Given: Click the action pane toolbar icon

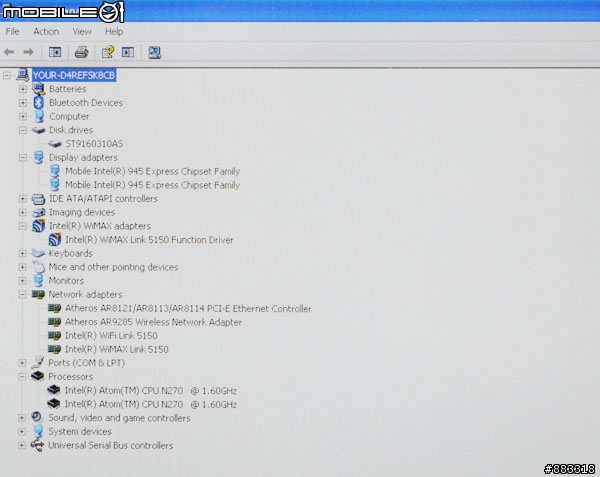Looking at the screenshot, I should coord(128,52).
